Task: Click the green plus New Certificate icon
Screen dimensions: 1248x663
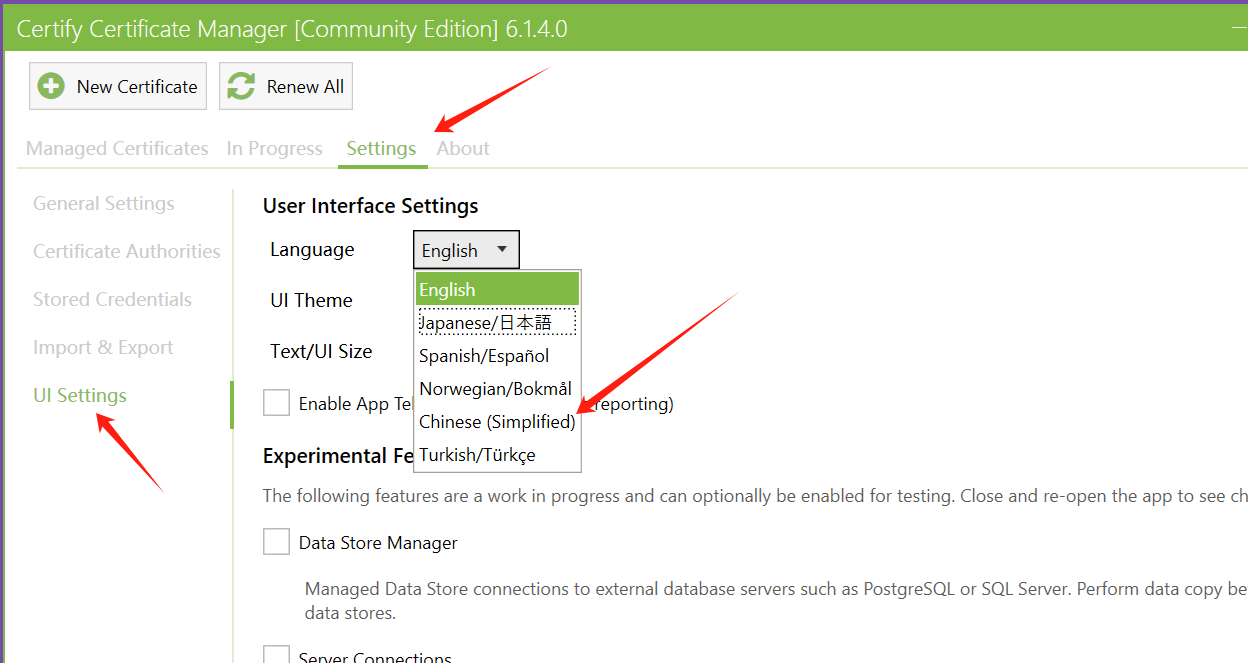Action: coord(52,86)
